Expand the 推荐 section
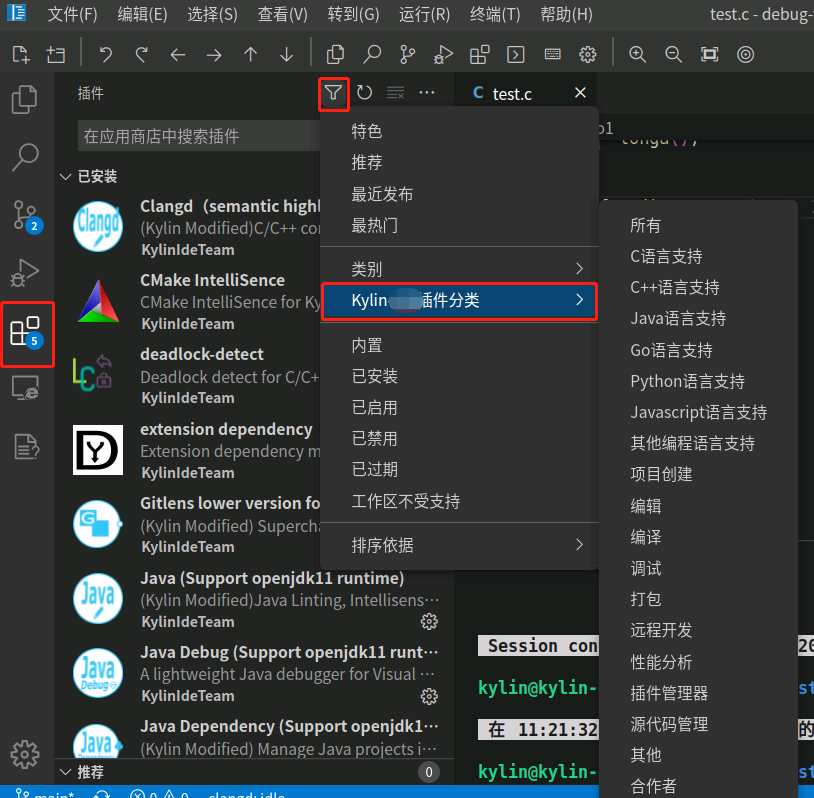The image size is (814, 798). click(x=67, y=772)
